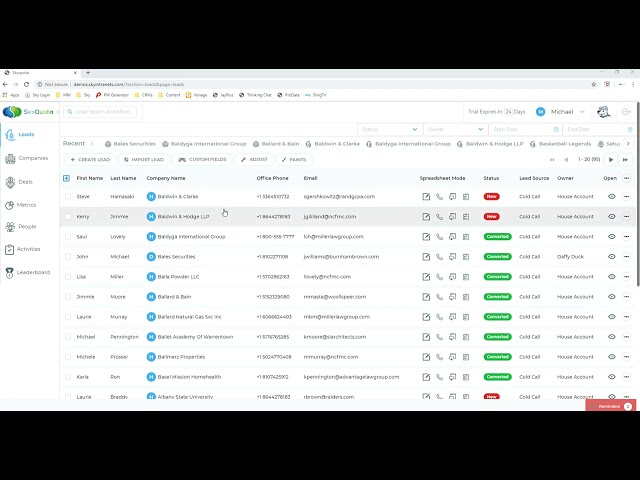Screen dimensions: 640x480
Task: Check the box beside Steve Hamasaki
Action: [x=68, y=197]
